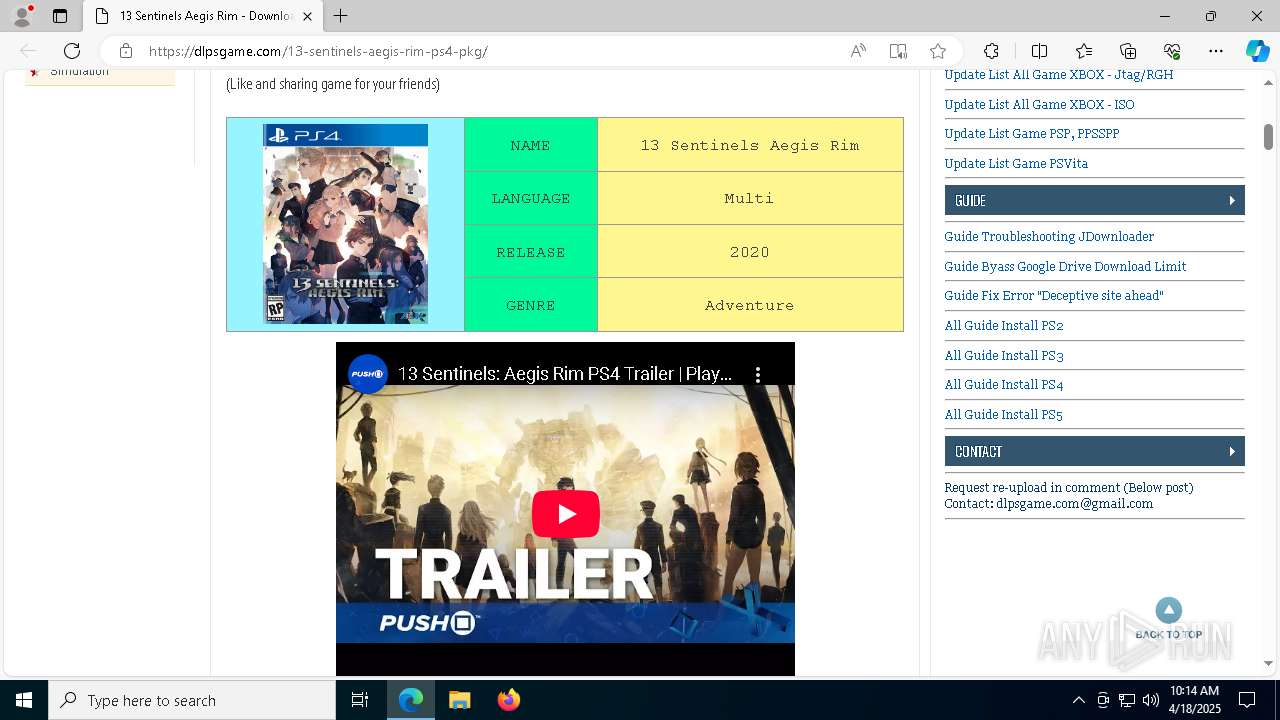
Task: Open the Edge profile icon
Action: tap(22, 16)
